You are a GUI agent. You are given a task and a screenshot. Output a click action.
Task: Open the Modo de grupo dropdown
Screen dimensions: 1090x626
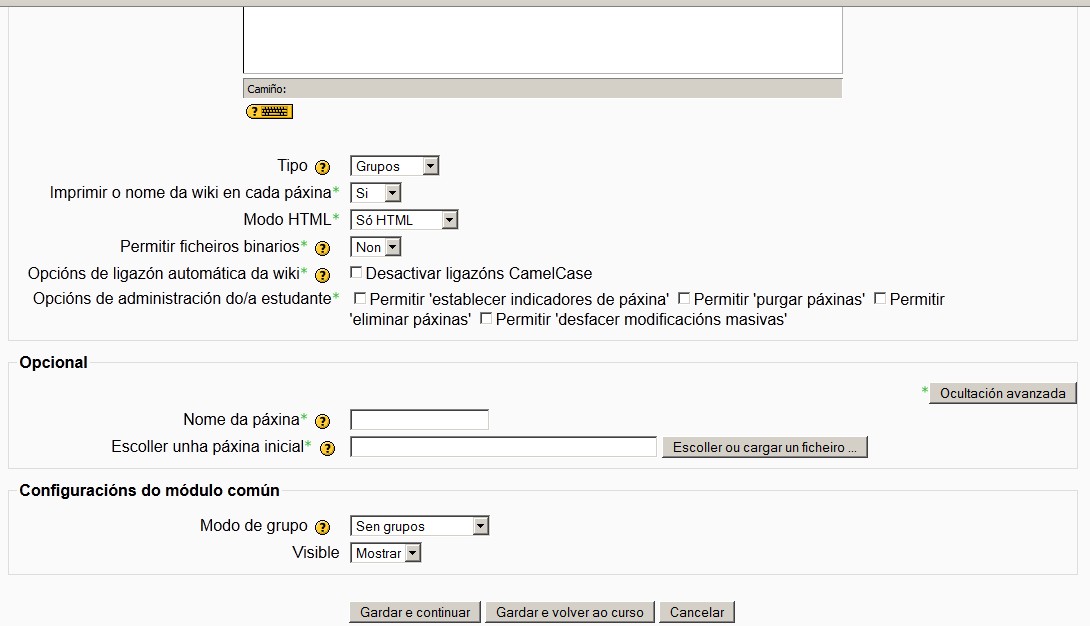point(419,526)
